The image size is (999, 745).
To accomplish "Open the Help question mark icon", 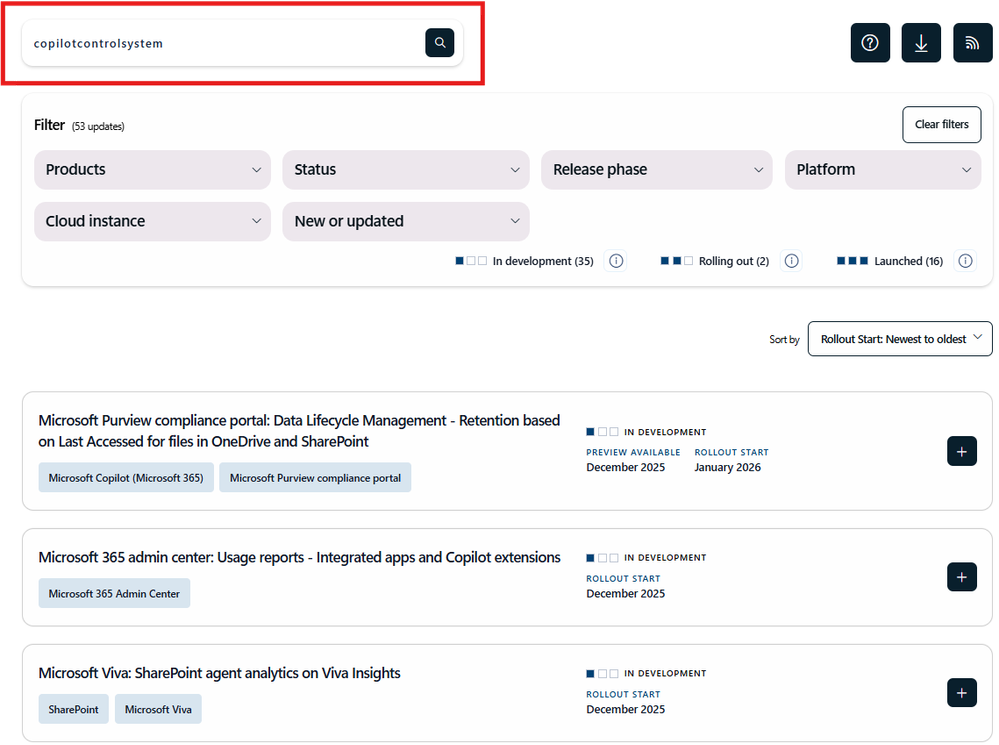I will point(869,43).
